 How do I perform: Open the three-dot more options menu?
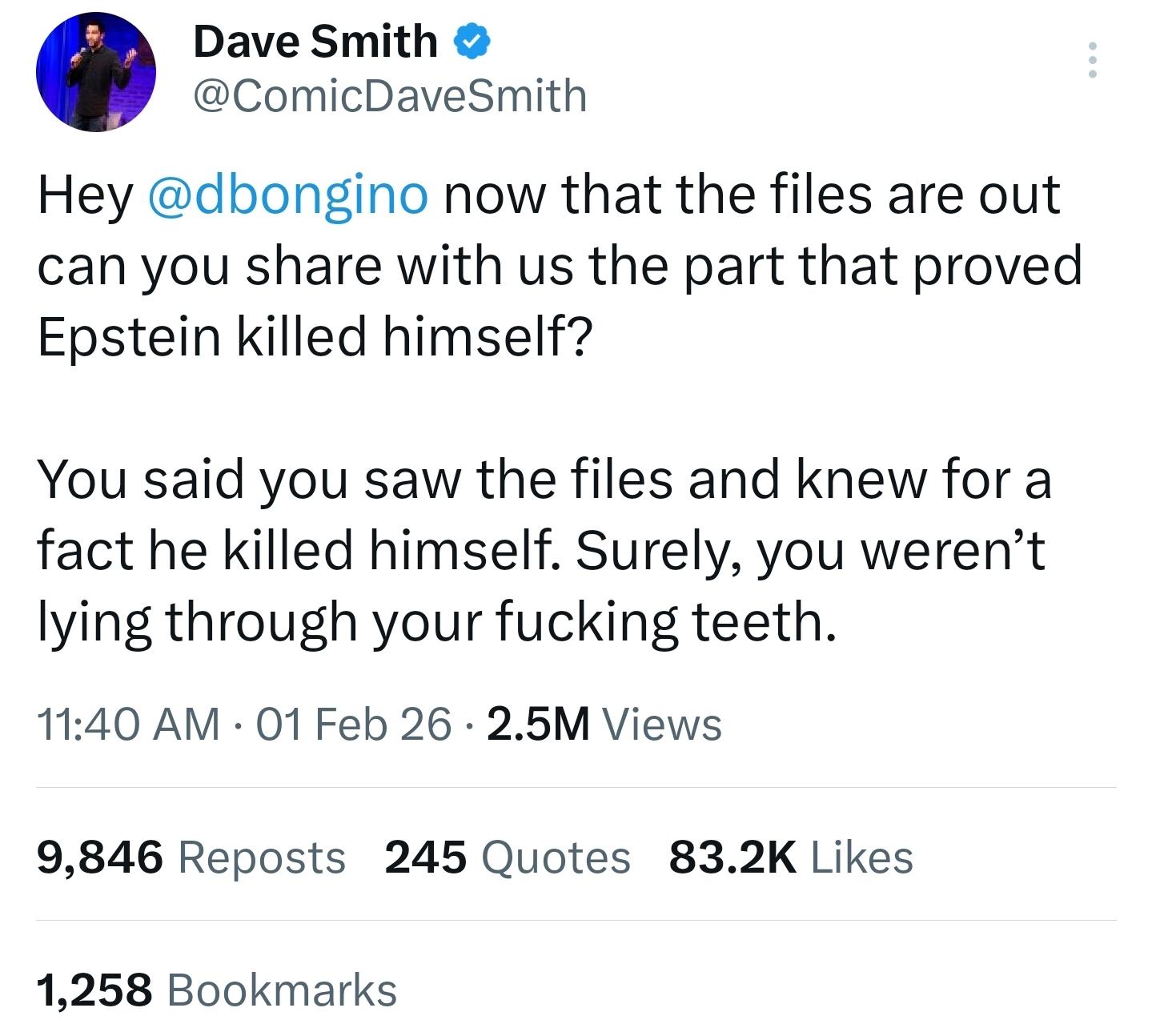1092,60
